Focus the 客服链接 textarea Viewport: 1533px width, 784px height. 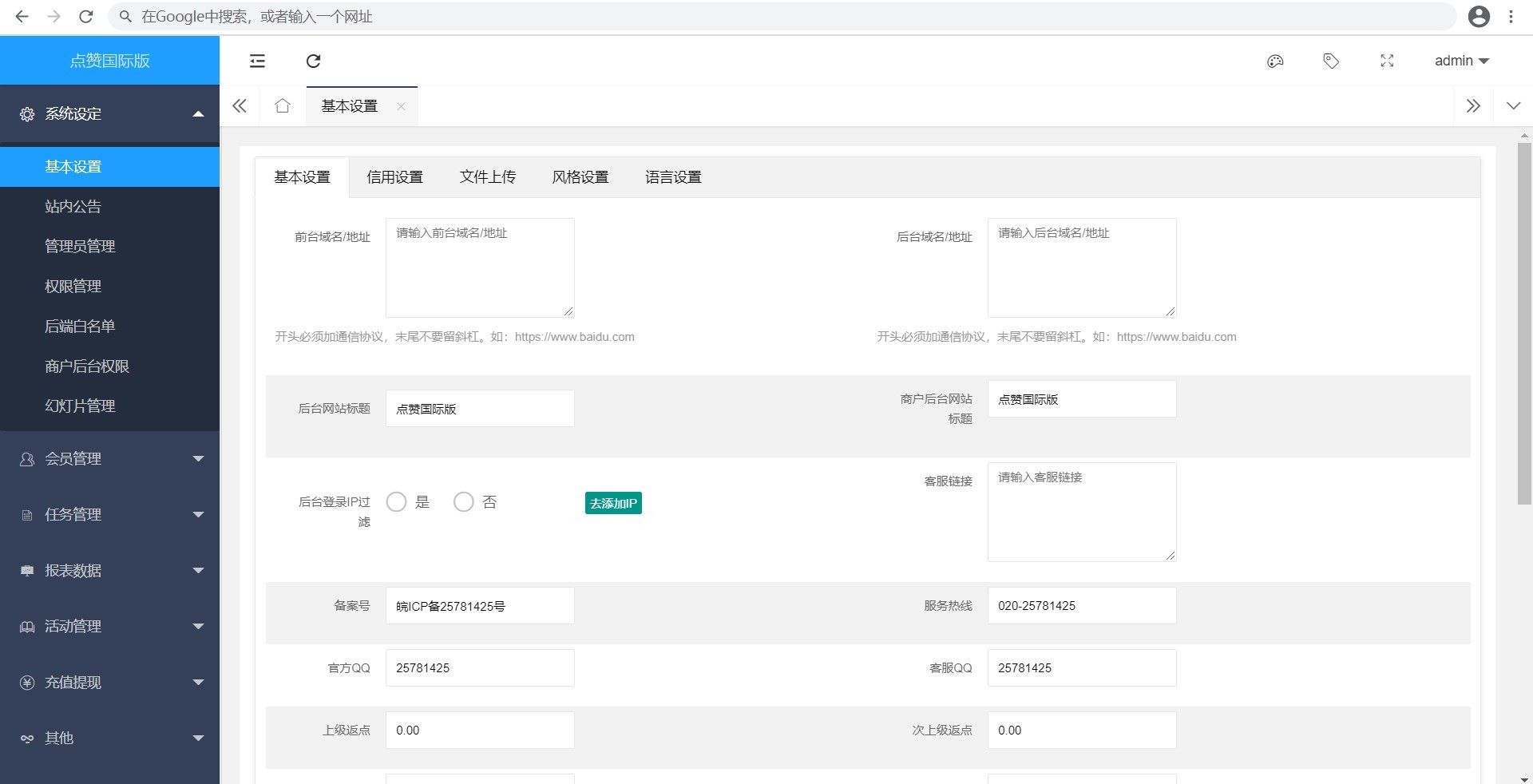1082,512
